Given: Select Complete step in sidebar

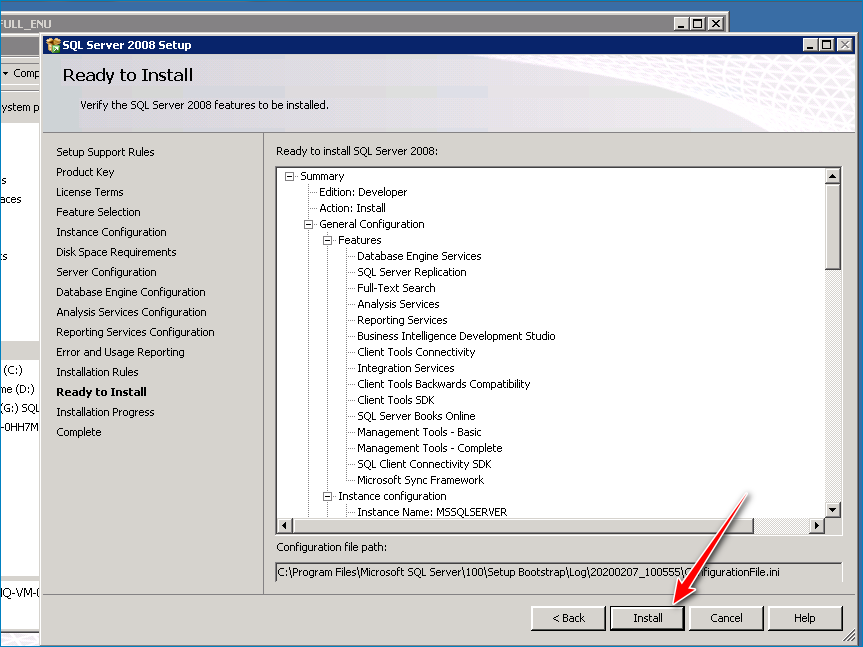Looking at the screenshot, I should 79,432.
